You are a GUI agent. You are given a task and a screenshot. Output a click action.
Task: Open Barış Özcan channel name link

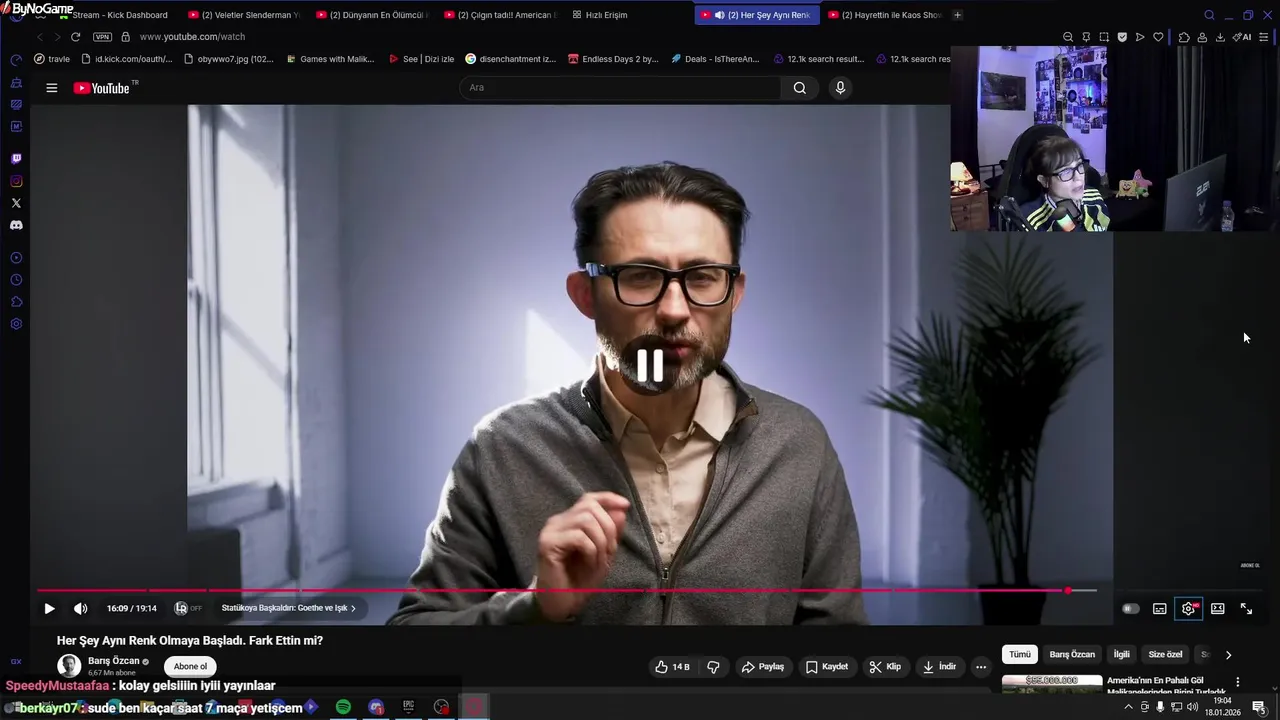tap(113, 661)
